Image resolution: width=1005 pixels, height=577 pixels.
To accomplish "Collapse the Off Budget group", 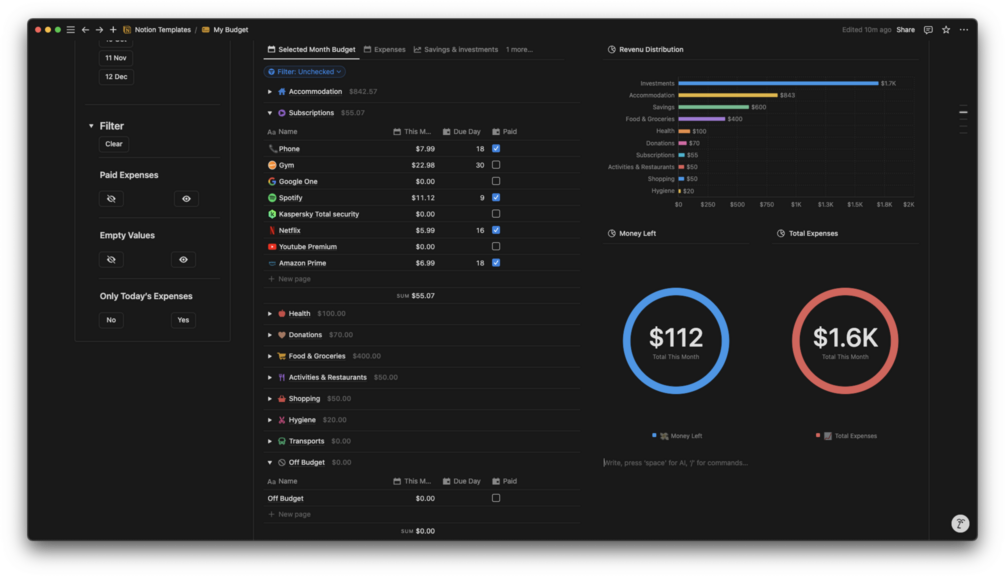I will click(x=270, y=462).
